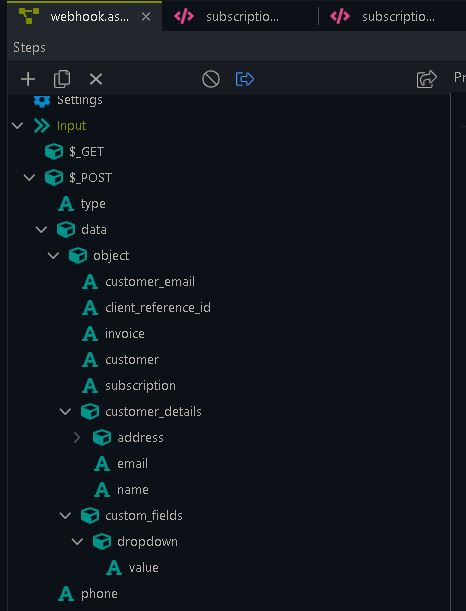
Task: Expand the address object
Action: click(x=77, y=438)
